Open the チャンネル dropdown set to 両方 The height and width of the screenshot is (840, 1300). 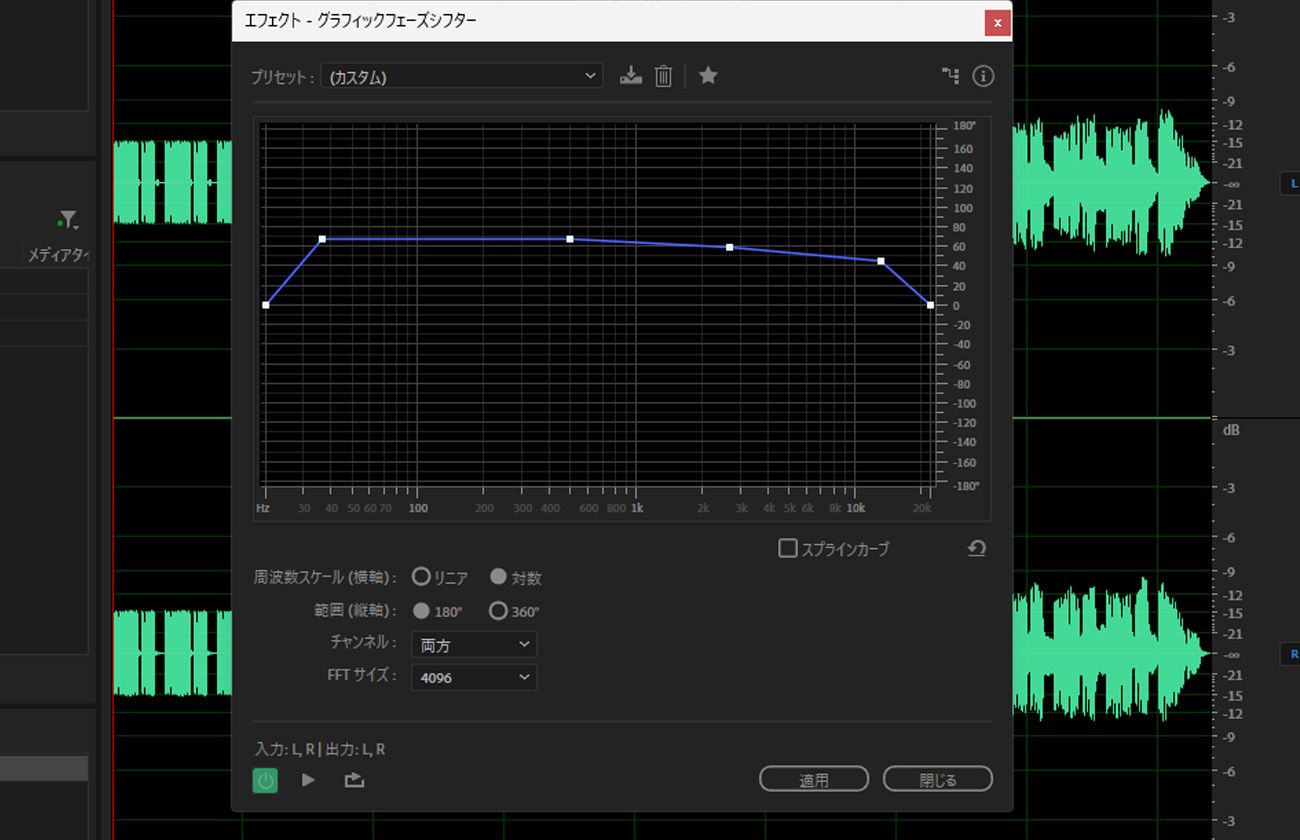click(x=474, y=645)
